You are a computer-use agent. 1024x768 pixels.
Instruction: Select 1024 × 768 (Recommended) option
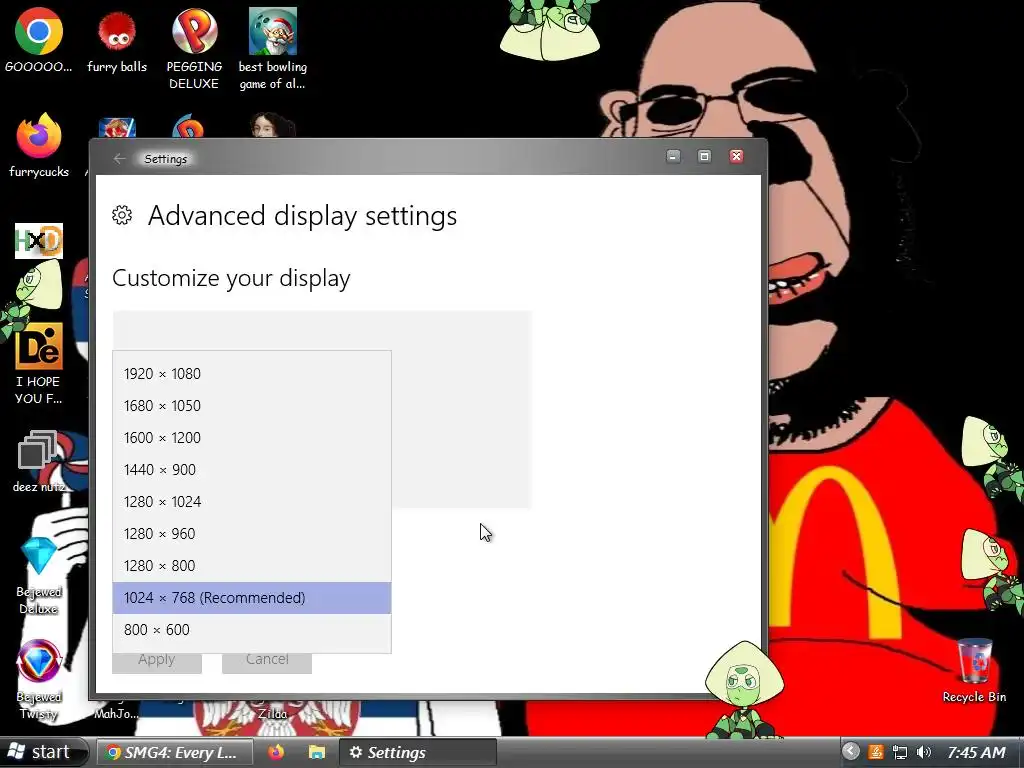[x=252, y=598]
